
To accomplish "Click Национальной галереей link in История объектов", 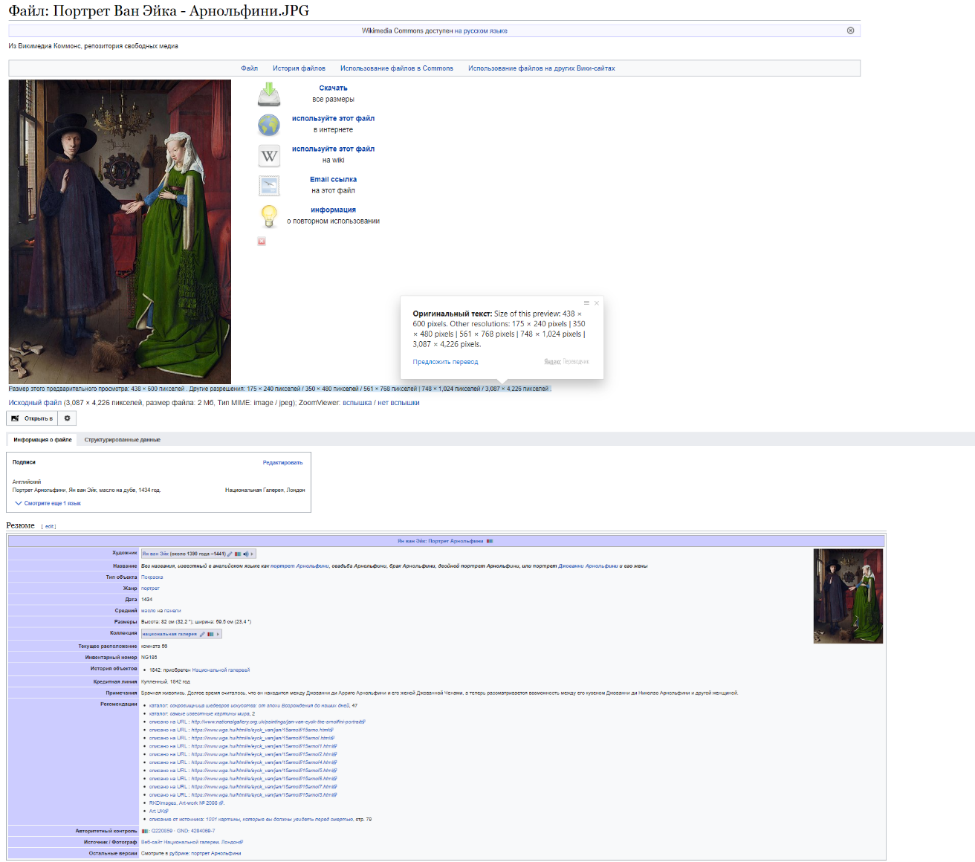I will [x=221, y=670].
